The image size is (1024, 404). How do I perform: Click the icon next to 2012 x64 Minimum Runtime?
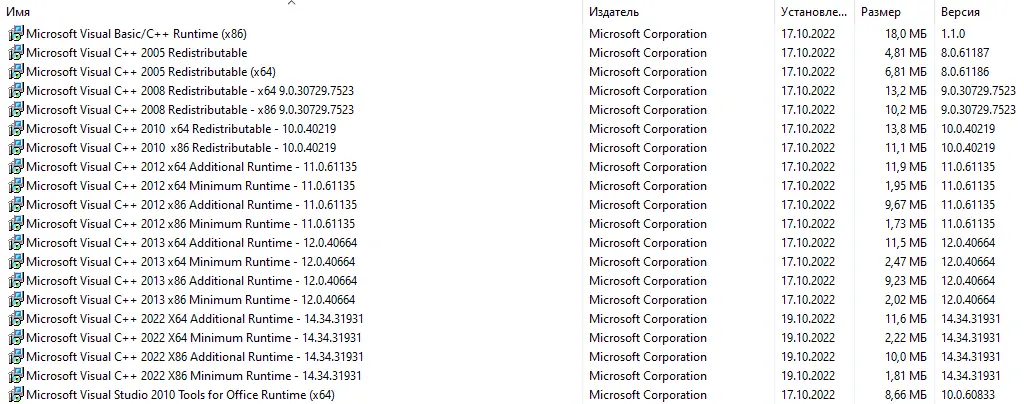click(16, 186)
